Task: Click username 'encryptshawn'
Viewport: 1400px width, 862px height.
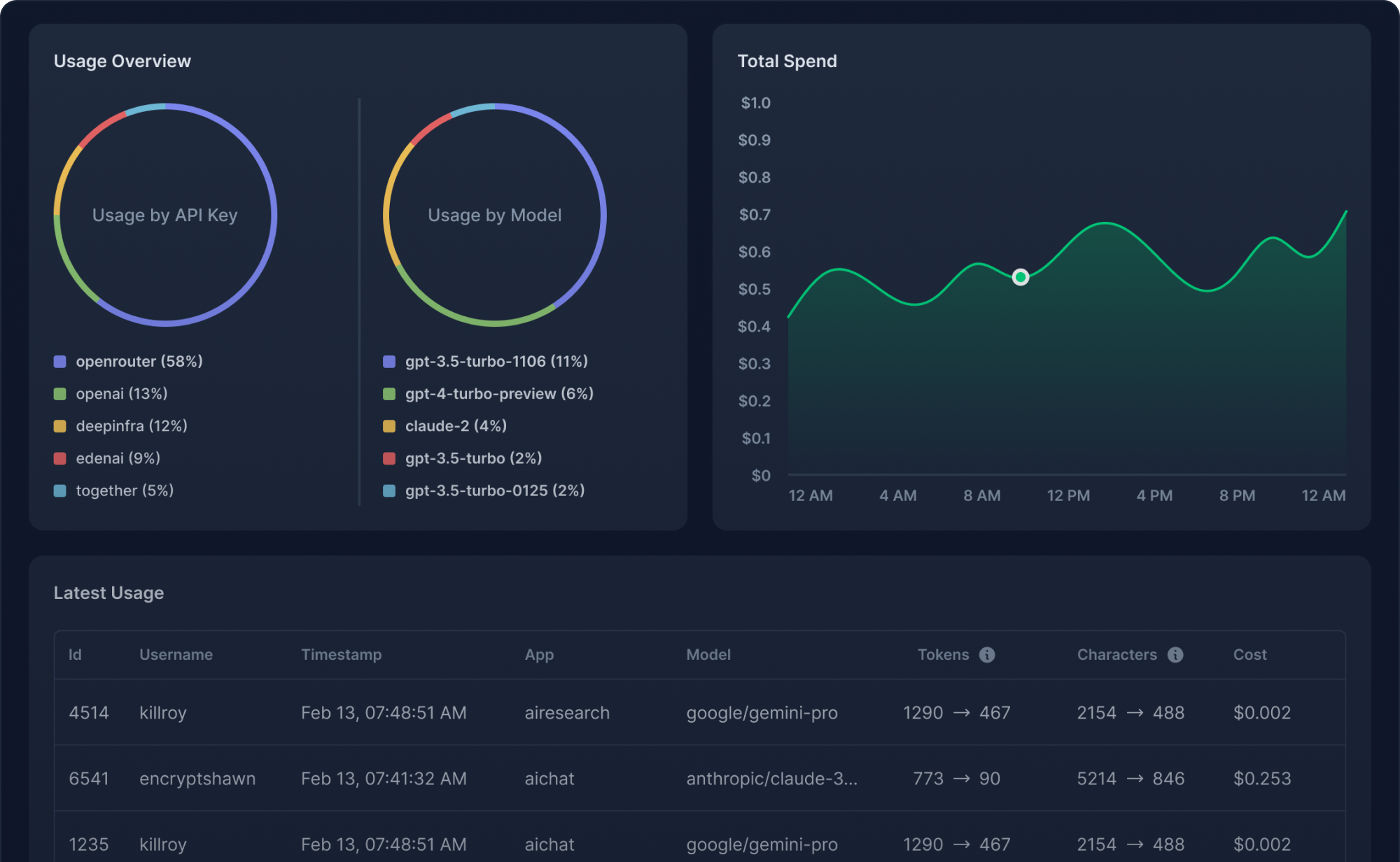Action: point(197,779)
